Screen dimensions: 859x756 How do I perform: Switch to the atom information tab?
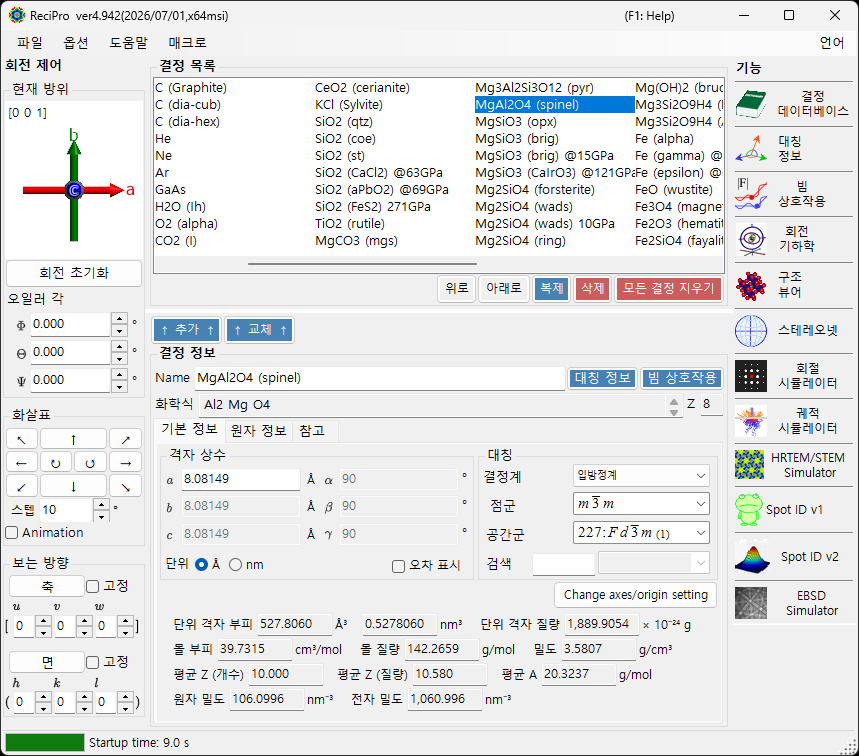(x=259, y=431)
